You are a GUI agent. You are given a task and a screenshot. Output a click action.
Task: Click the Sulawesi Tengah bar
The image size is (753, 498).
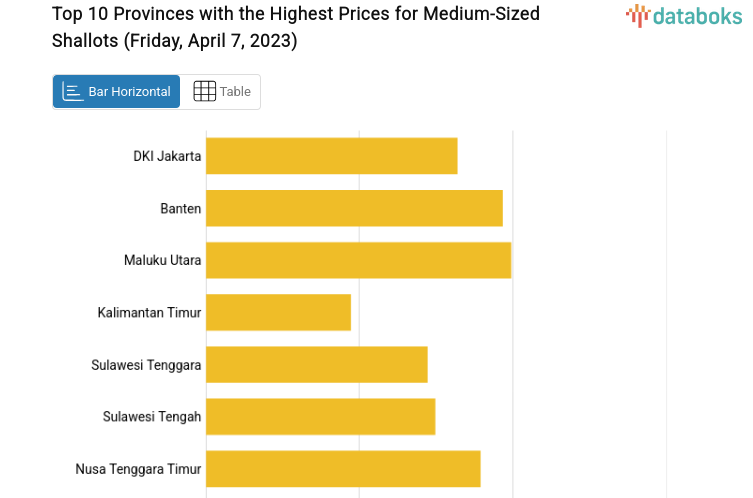[320, 416]
